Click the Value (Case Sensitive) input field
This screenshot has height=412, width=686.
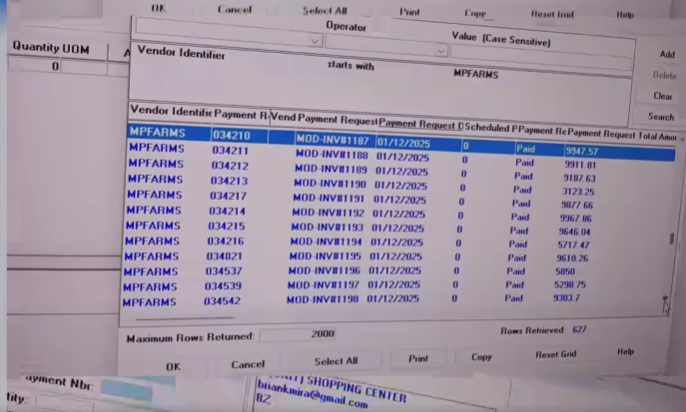pos(542,57)
